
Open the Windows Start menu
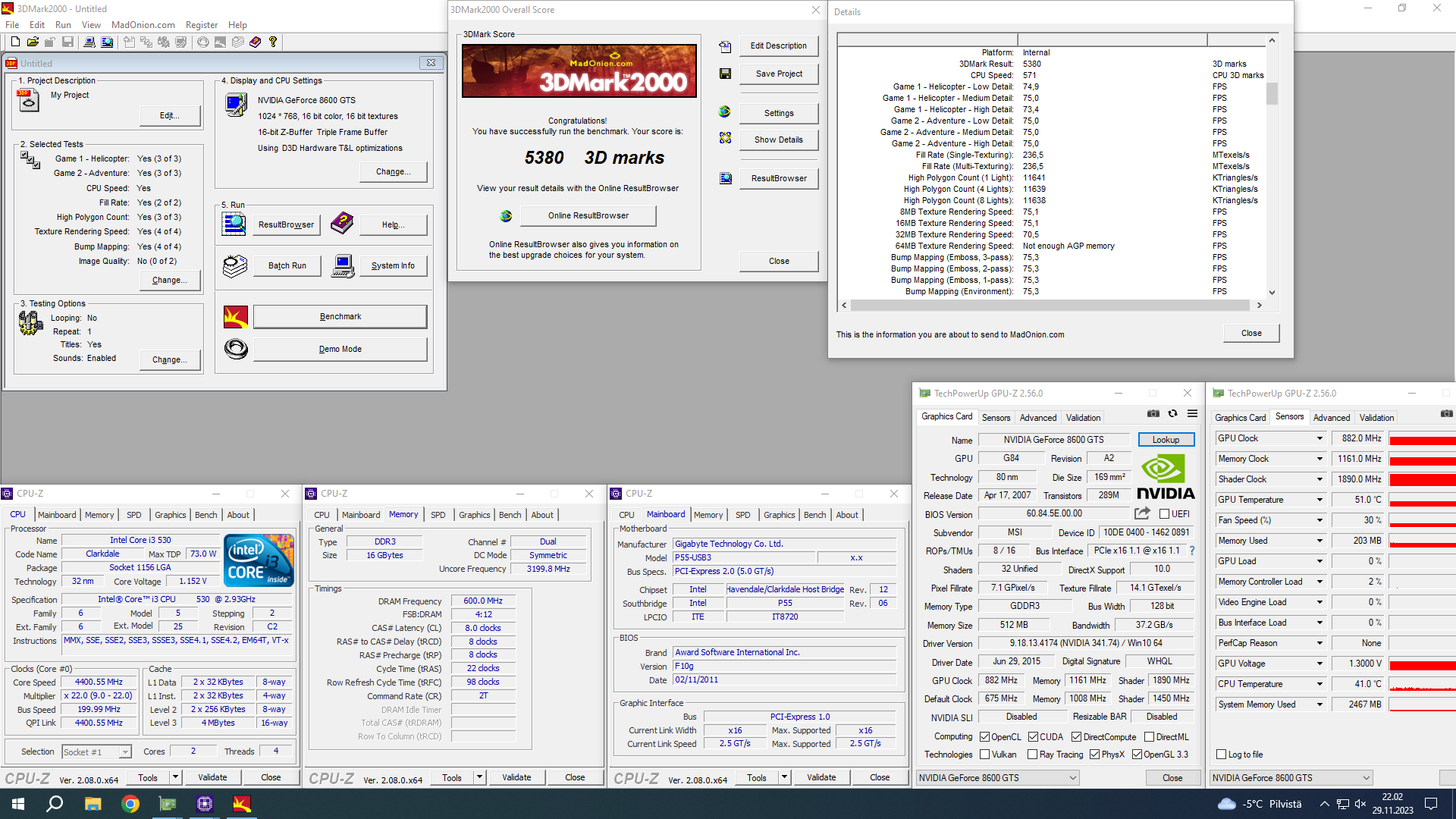pos(18,804)
